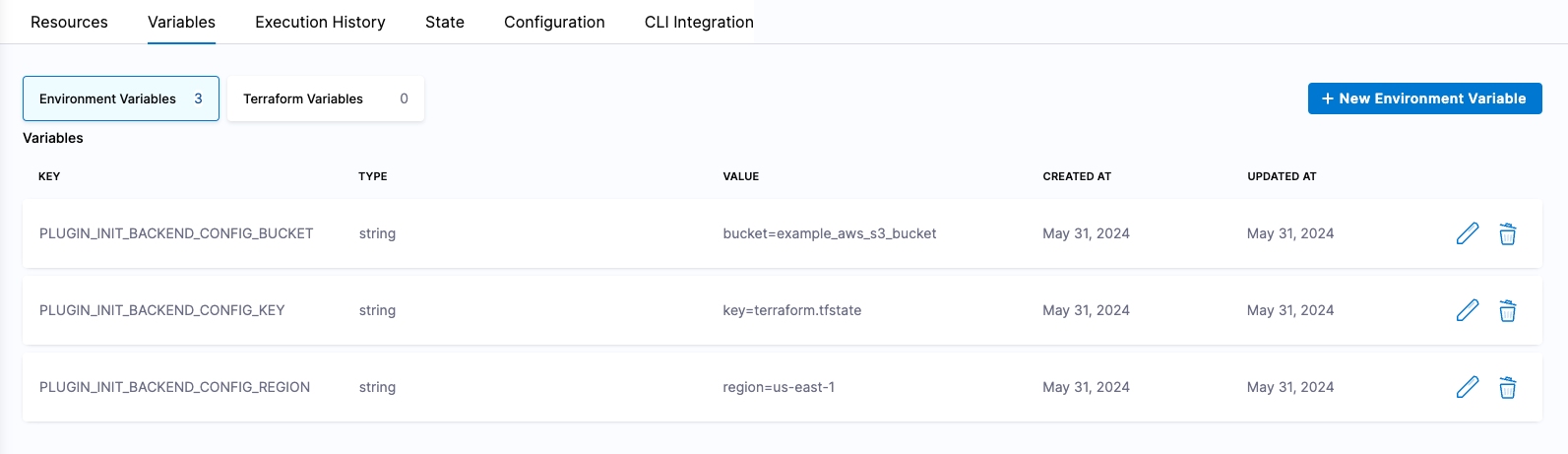Click the region=us-east-1 value
This screenshot has height=454, width=1568.
coord(779,387)
